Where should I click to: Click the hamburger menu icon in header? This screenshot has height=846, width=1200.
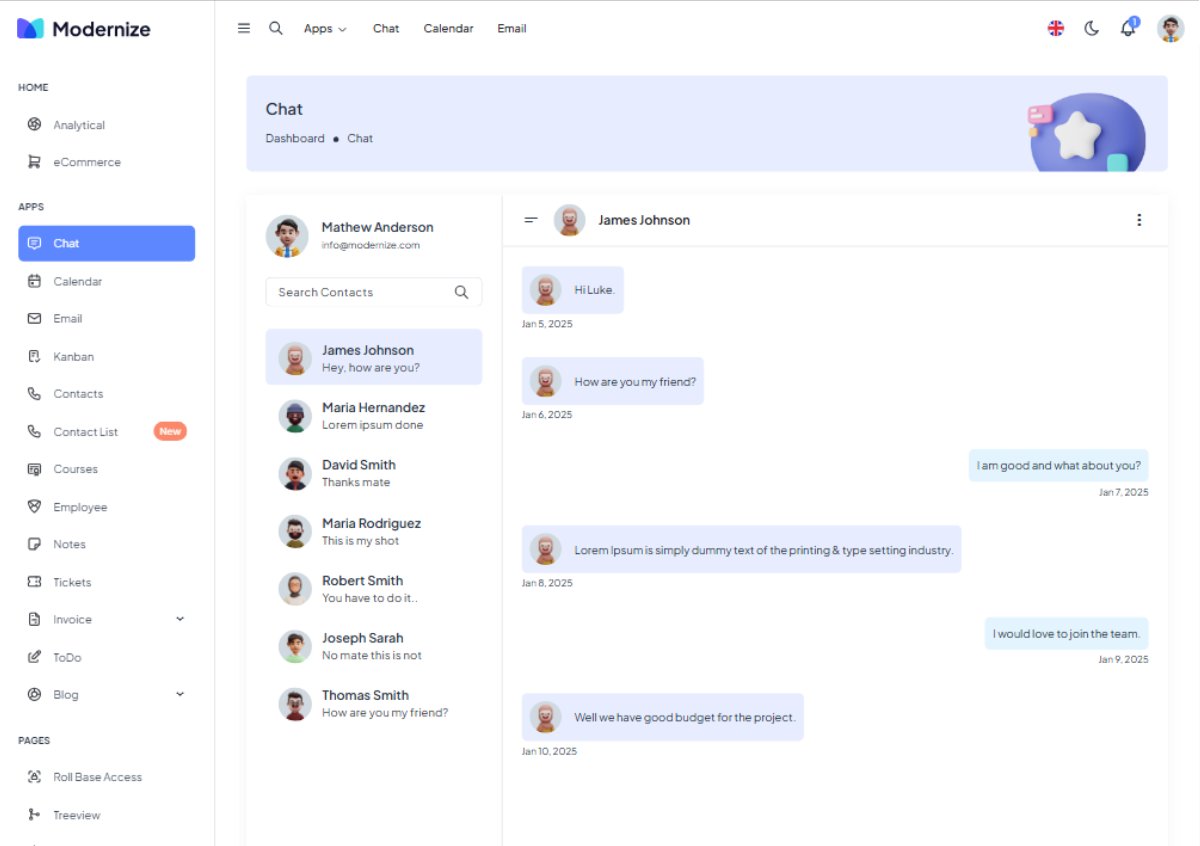(x=244, y=28)
